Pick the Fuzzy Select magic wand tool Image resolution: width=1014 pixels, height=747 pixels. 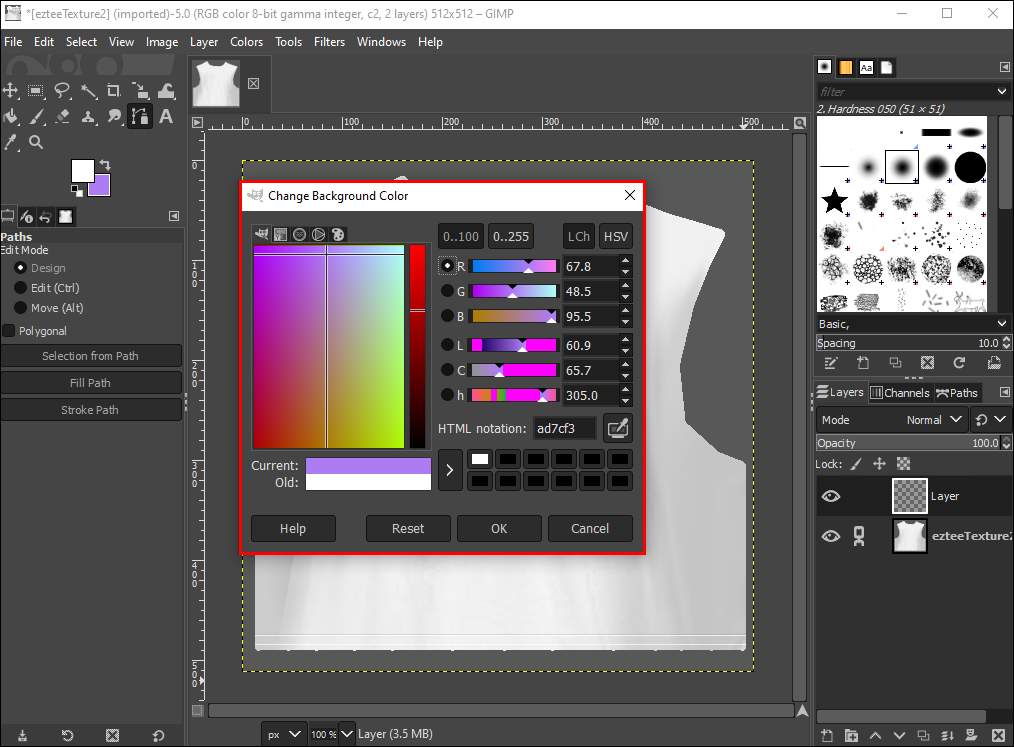[88, 91]
